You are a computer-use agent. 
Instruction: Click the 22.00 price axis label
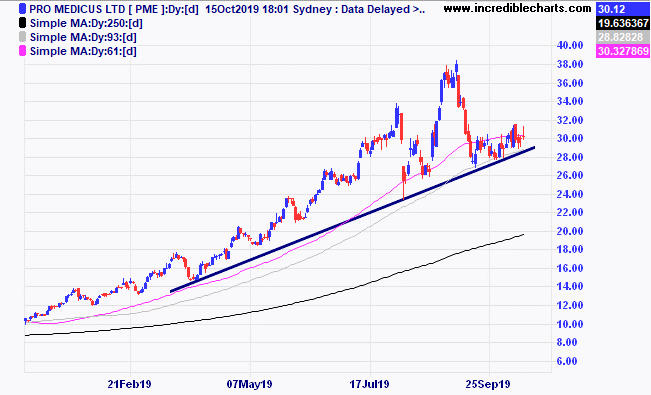[570, 212]
